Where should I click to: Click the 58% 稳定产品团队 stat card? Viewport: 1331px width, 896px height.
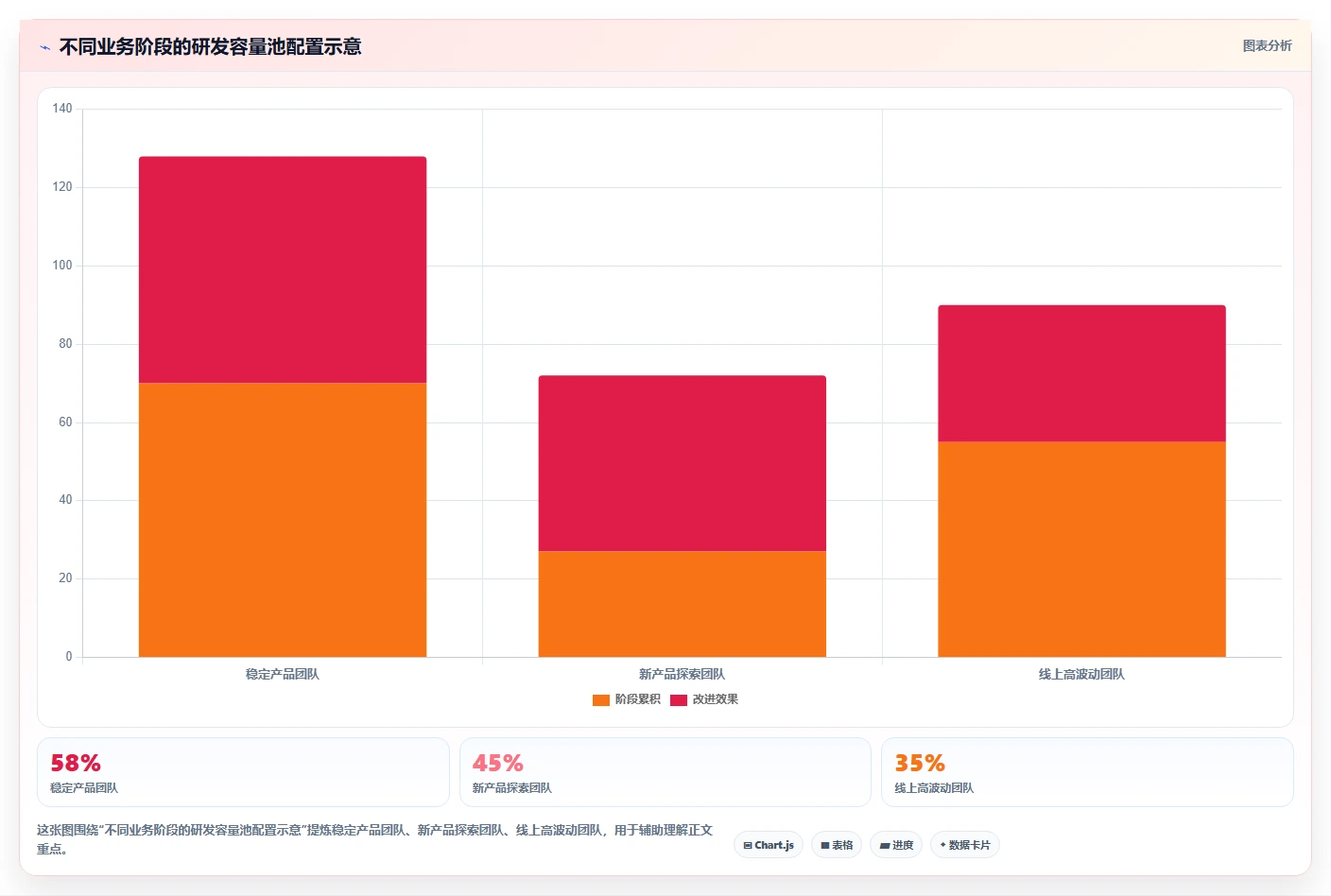tap(243, 772)
